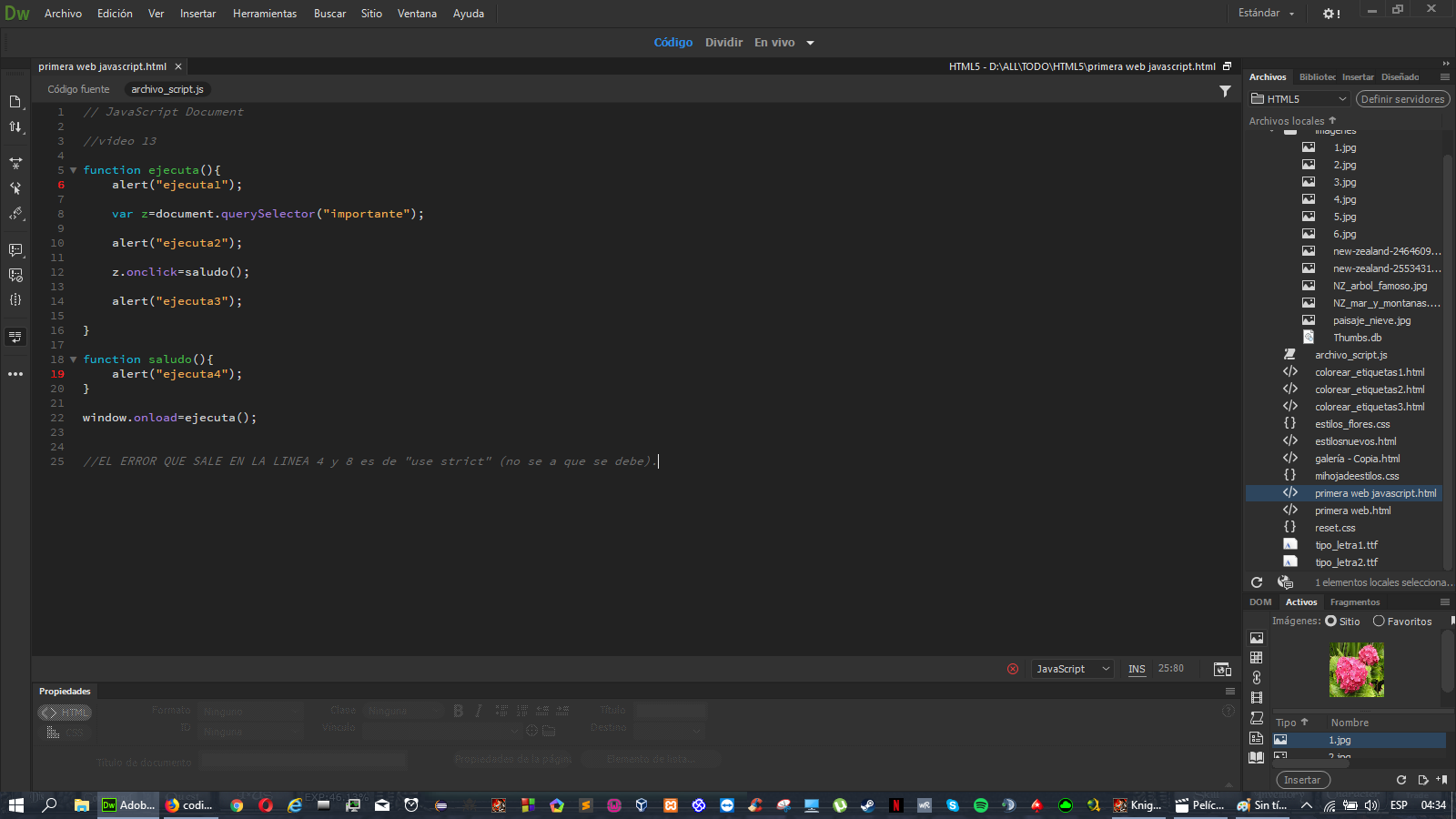Viewport: 1456px width, 819px height.
Task: Open the Edición menu
Action: (x=115, y=14)
